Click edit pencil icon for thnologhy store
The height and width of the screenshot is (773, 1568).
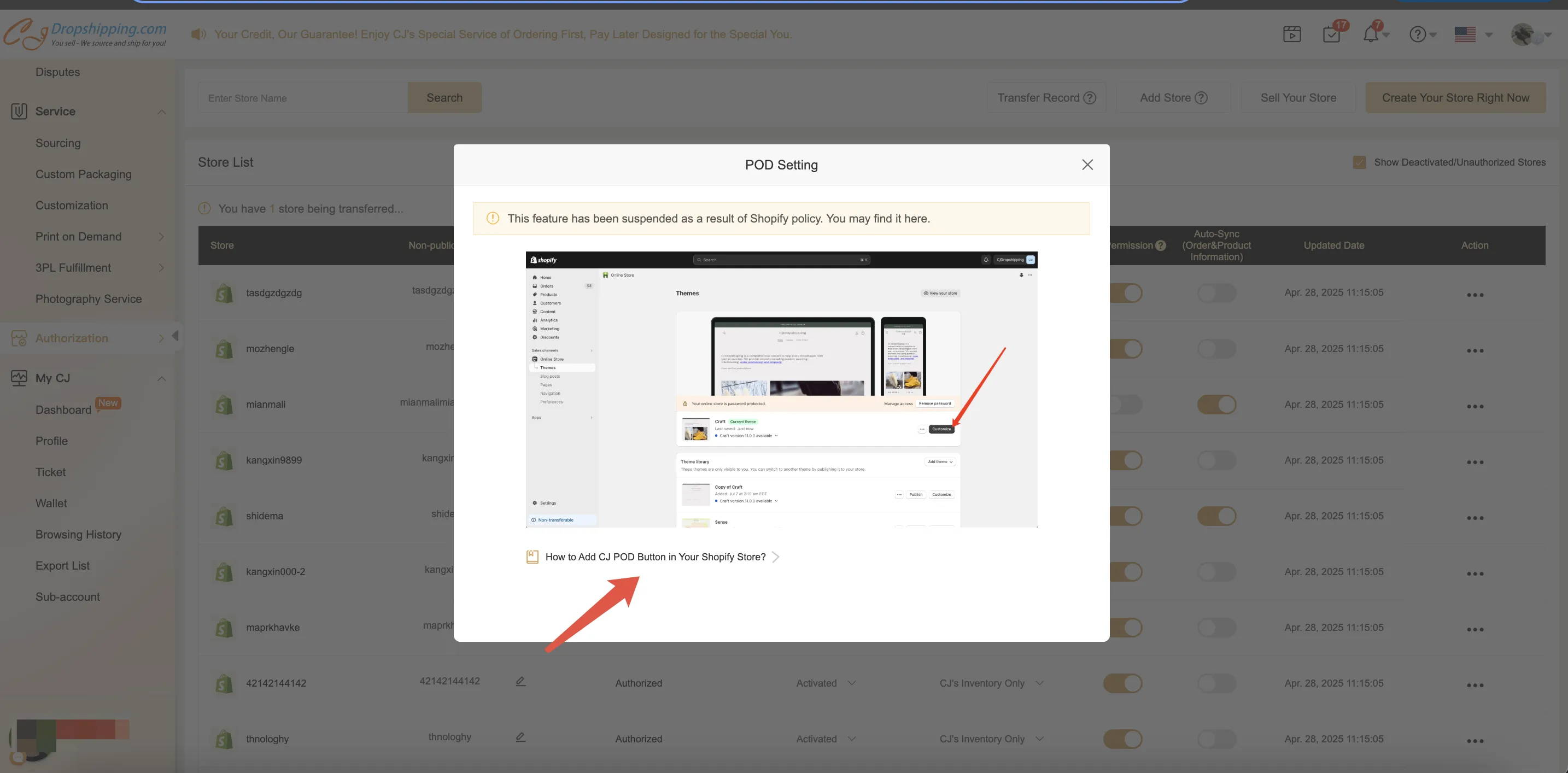pyautogui.click(x=520, y=737)
